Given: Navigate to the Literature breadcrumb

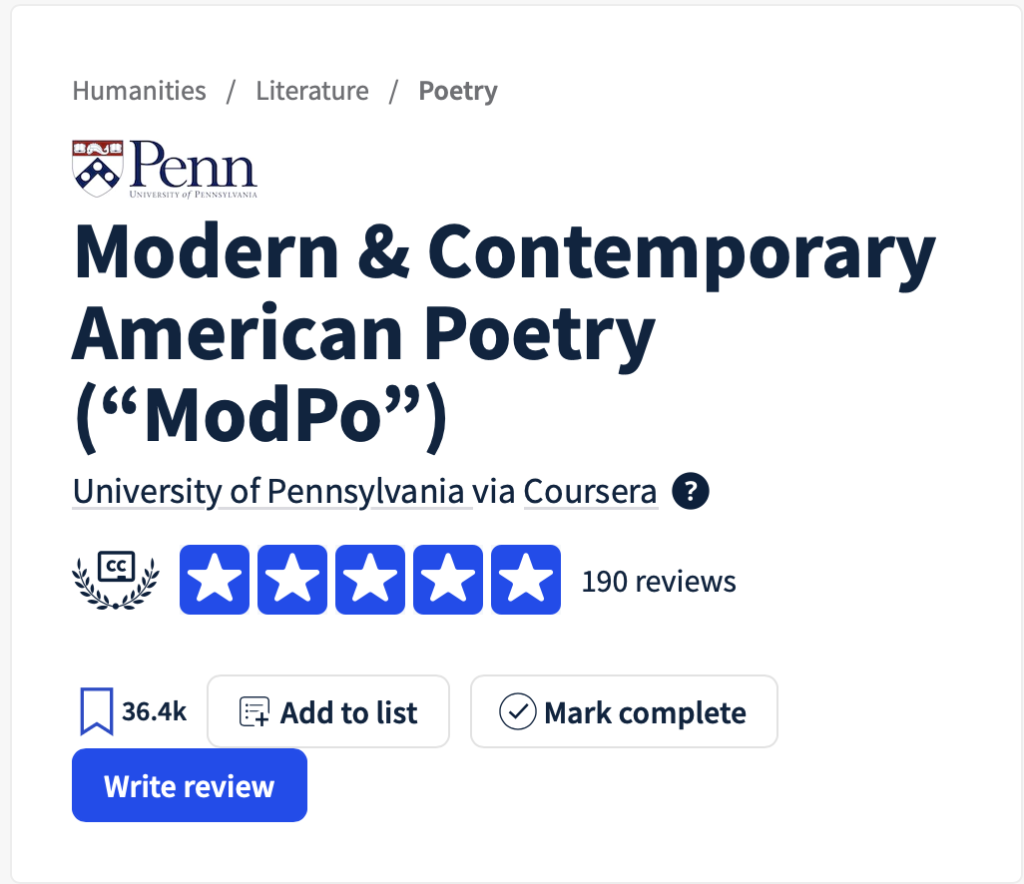Looking at the screenshot, I should (x=311, y=91).
